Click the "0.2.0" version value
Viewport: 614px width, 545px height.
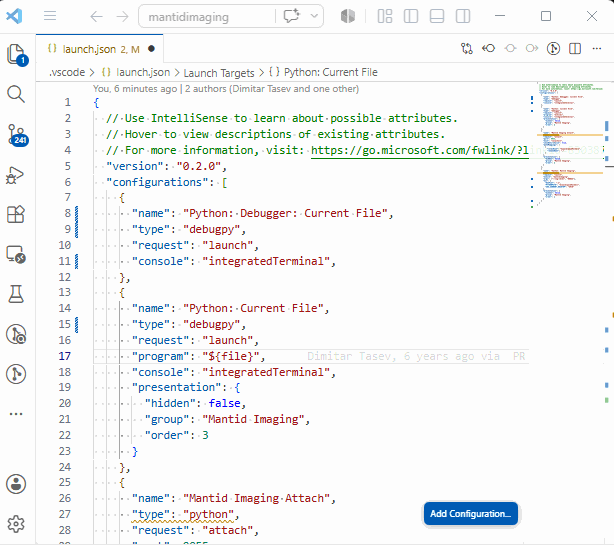[199, 166]
